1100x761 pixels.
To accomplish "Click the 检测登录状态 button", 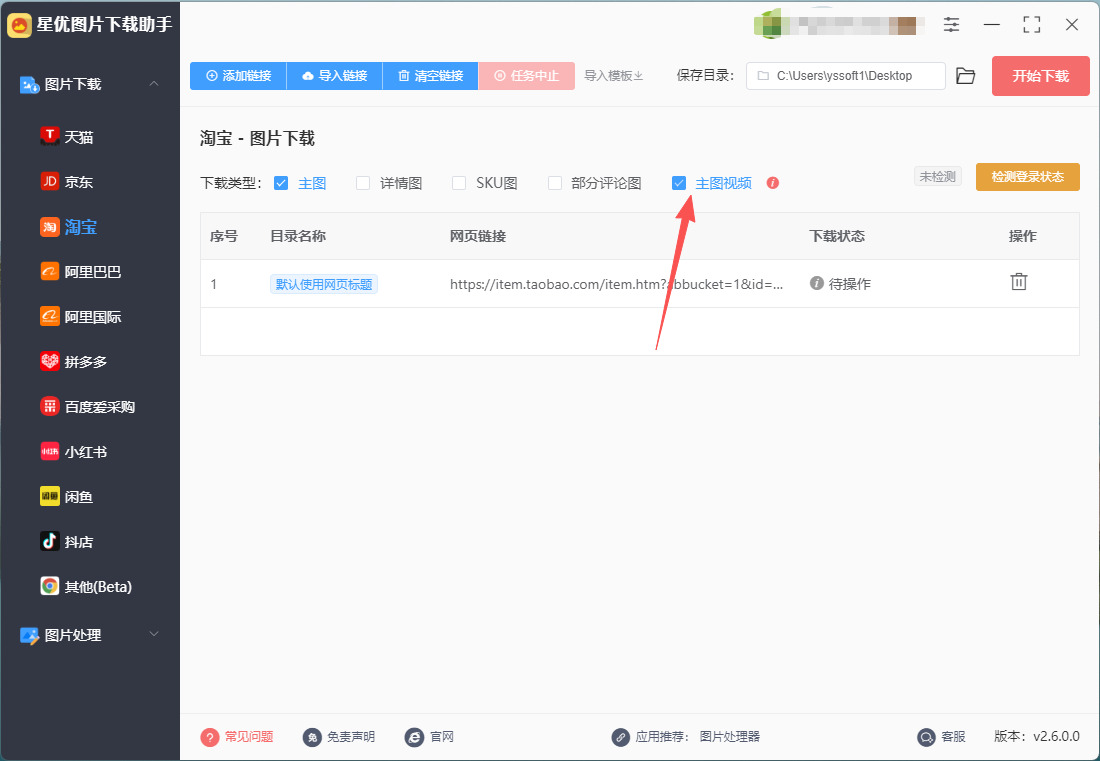I will (1028, 177).
